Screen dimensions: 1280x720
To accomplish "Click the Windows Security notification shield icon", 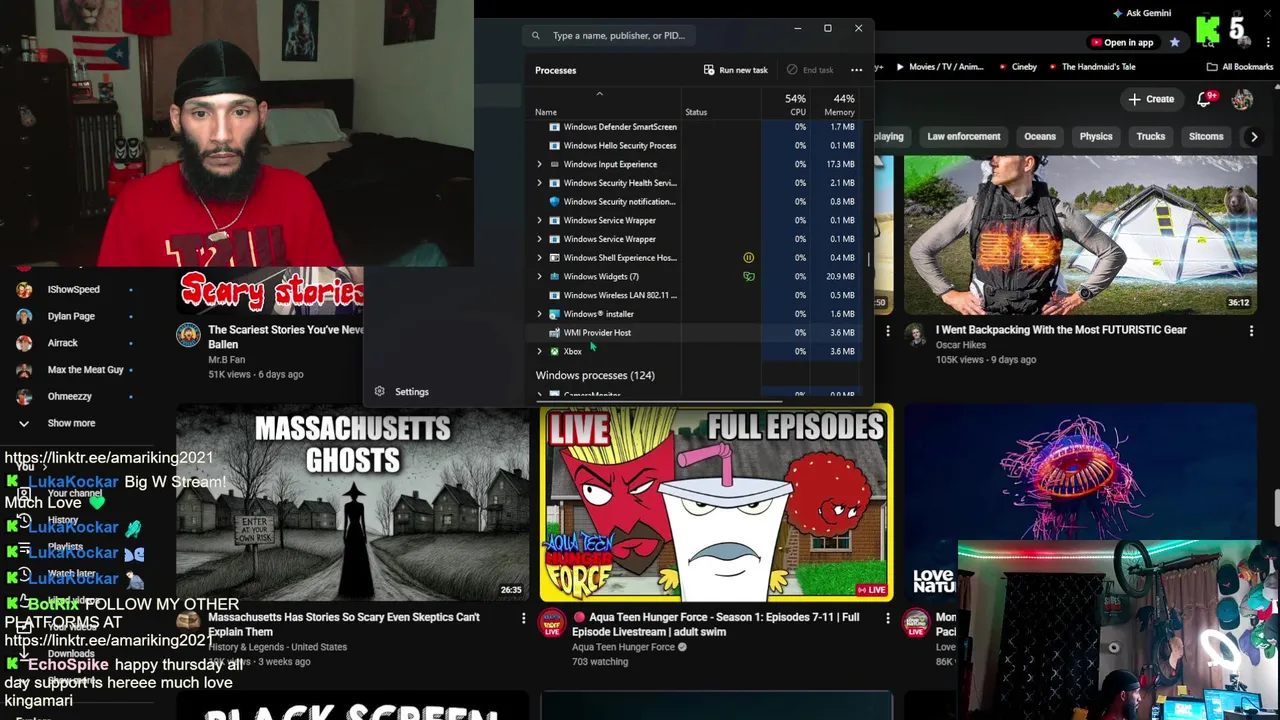I will tap(555, 202).
